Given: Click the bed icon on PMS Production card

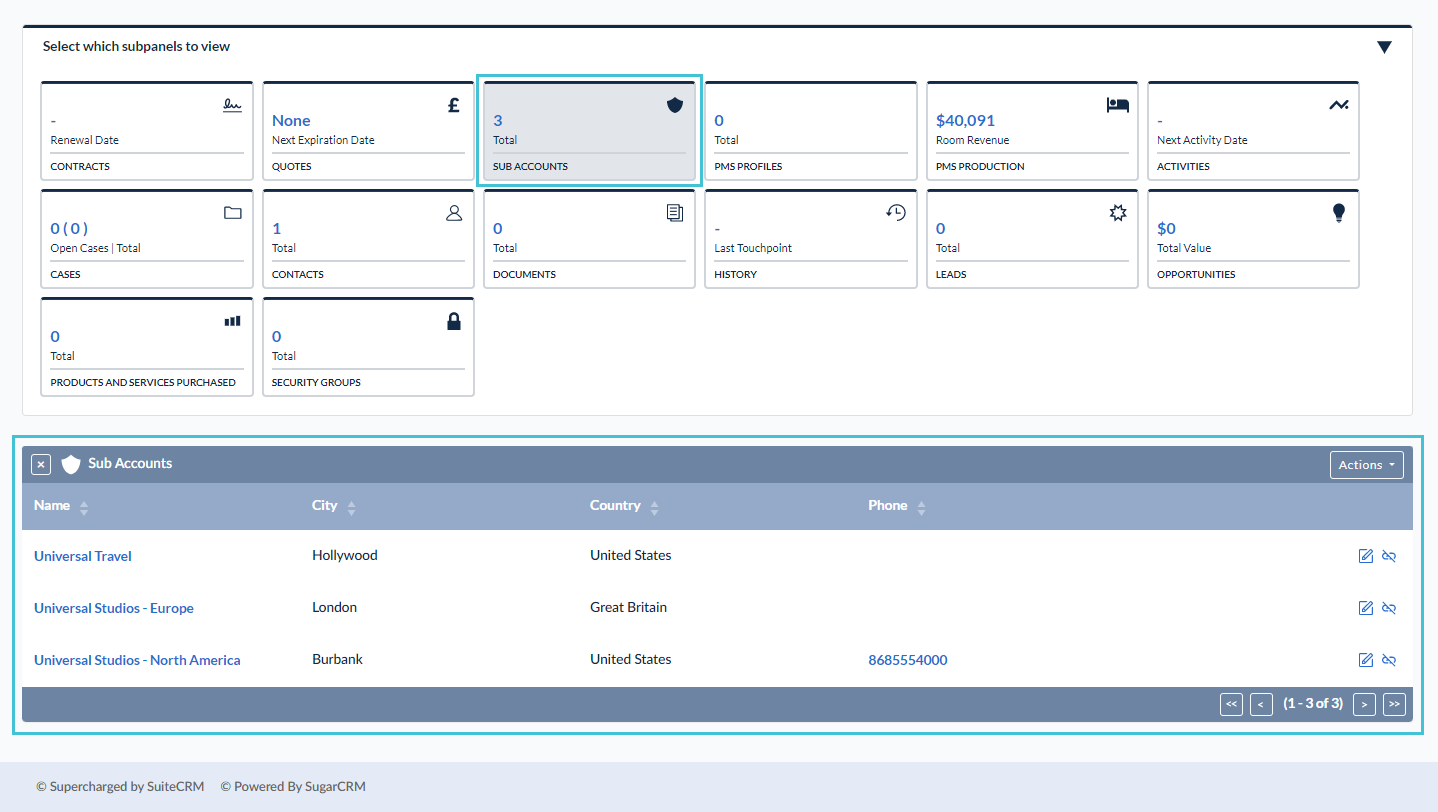Looking at the screenshot, I should [1118, 105].
